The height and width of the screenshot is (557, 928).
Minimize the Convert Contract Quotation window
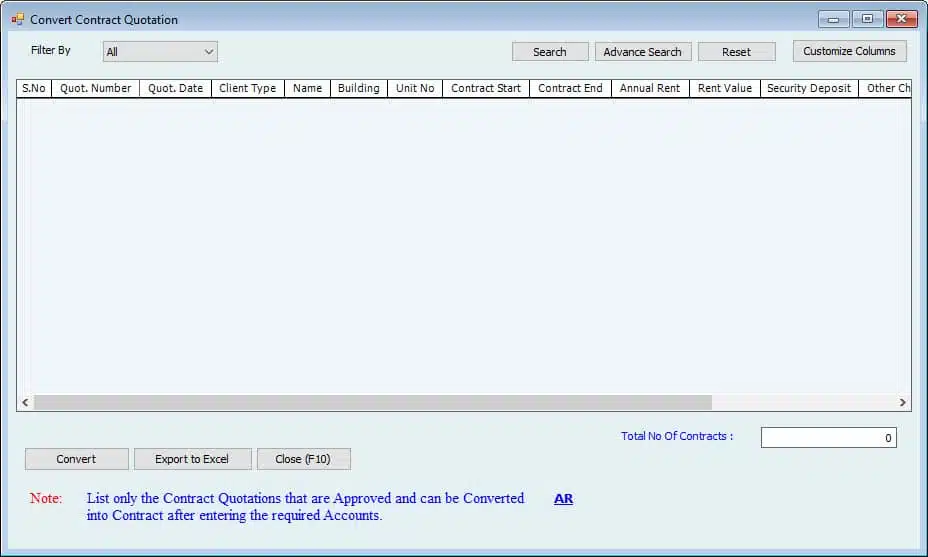click(x=833, y=19)
